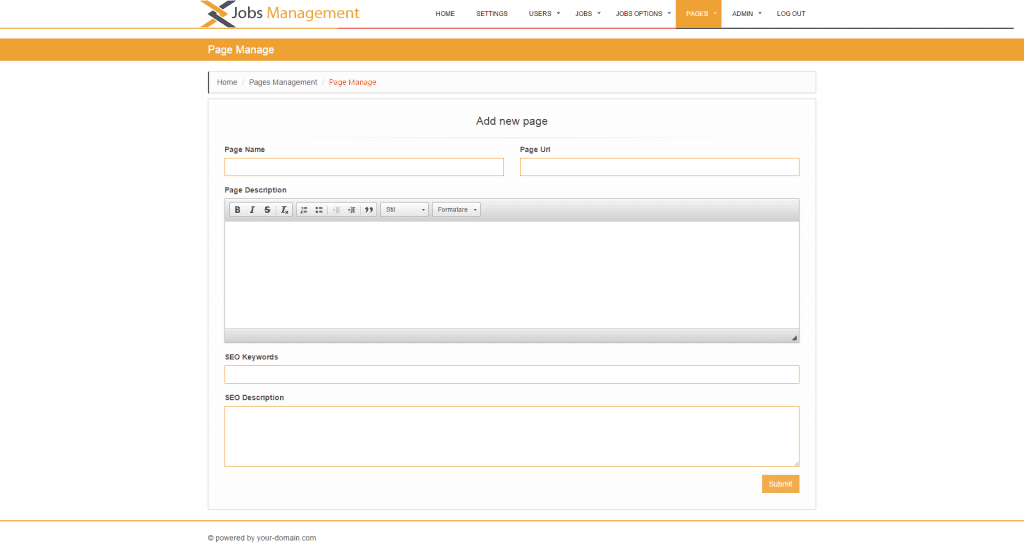Toggle bold formatting in editor
The image size is (1024, 549).
[237, 210]
